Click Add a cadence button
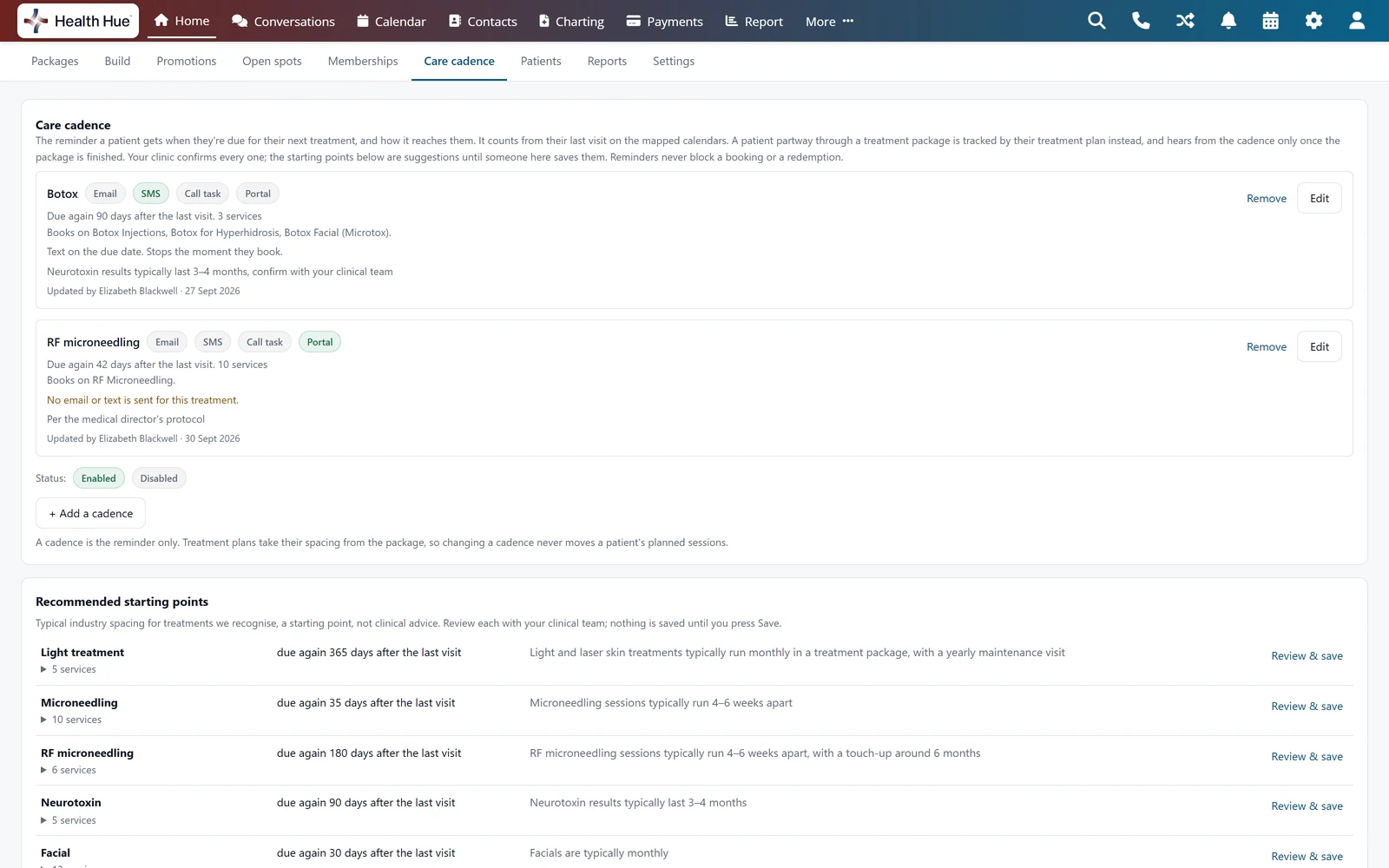Screen dimensions: 1389x868 tap(90, 513)
